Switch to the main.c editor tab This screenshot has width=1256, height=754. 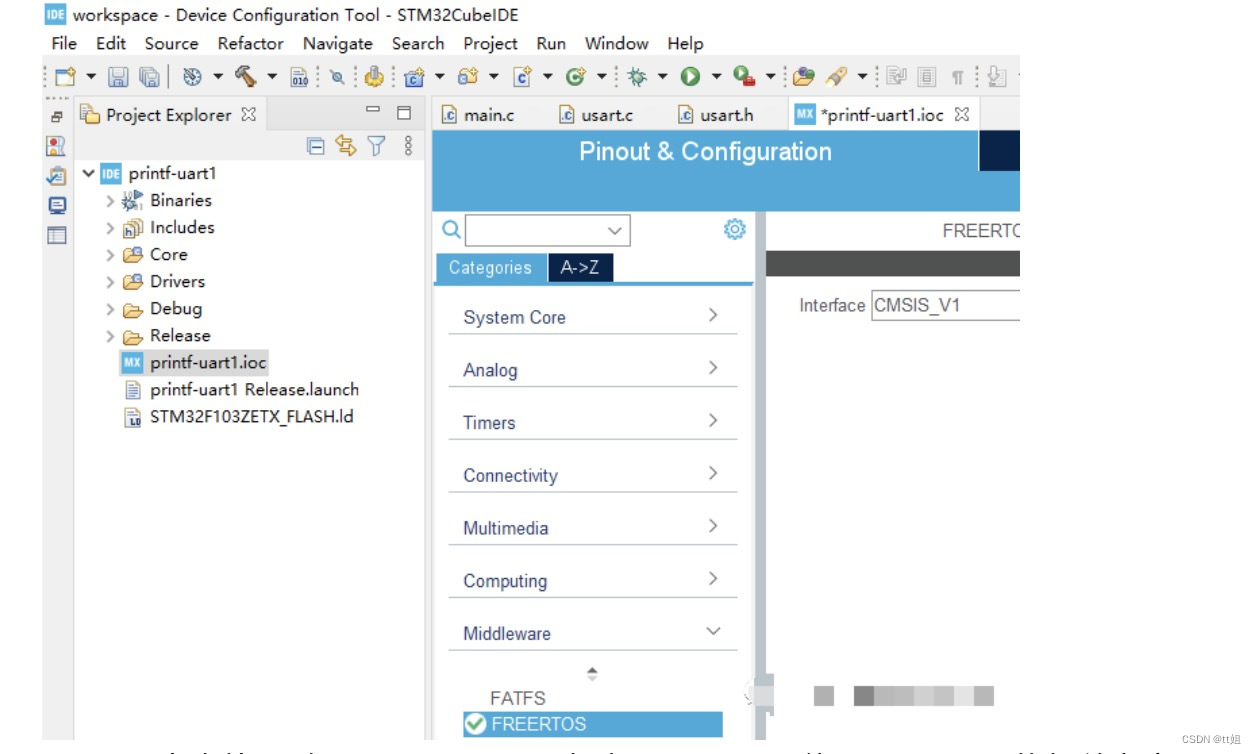coord(478,114)
